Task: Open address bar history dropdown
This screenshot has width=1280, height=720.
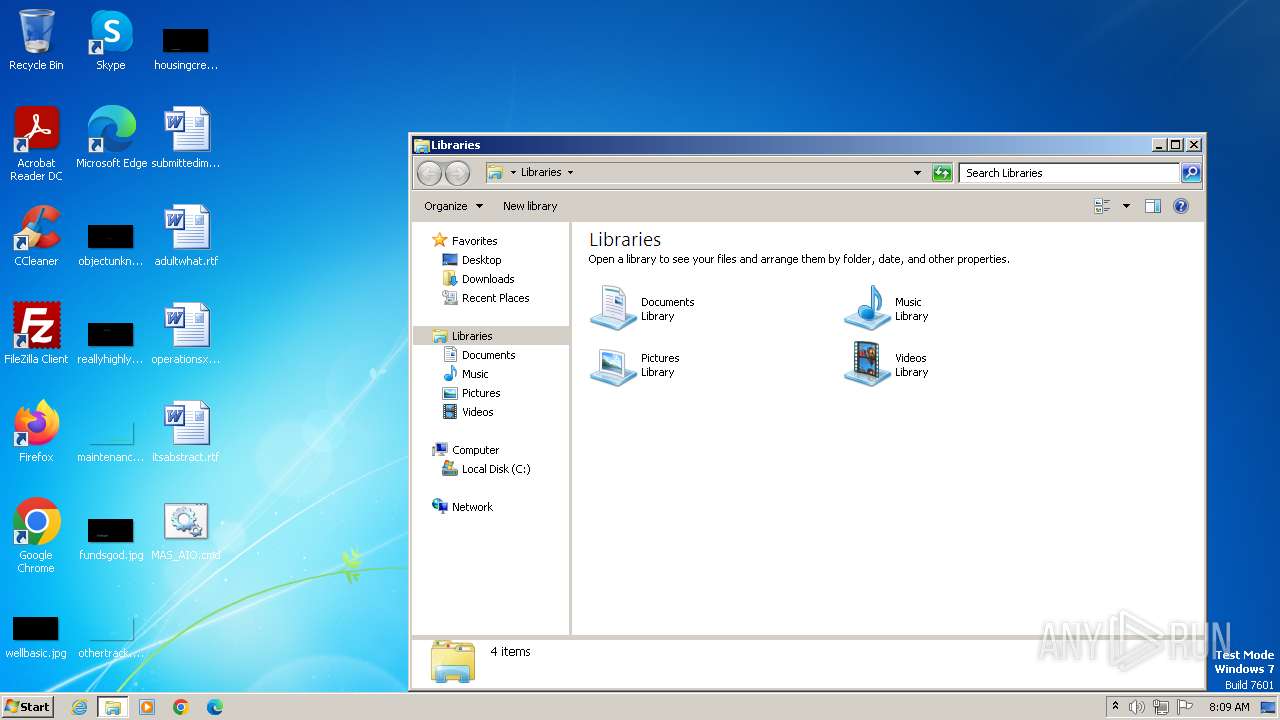Action: pyautogui.click(x=917, y=173)
